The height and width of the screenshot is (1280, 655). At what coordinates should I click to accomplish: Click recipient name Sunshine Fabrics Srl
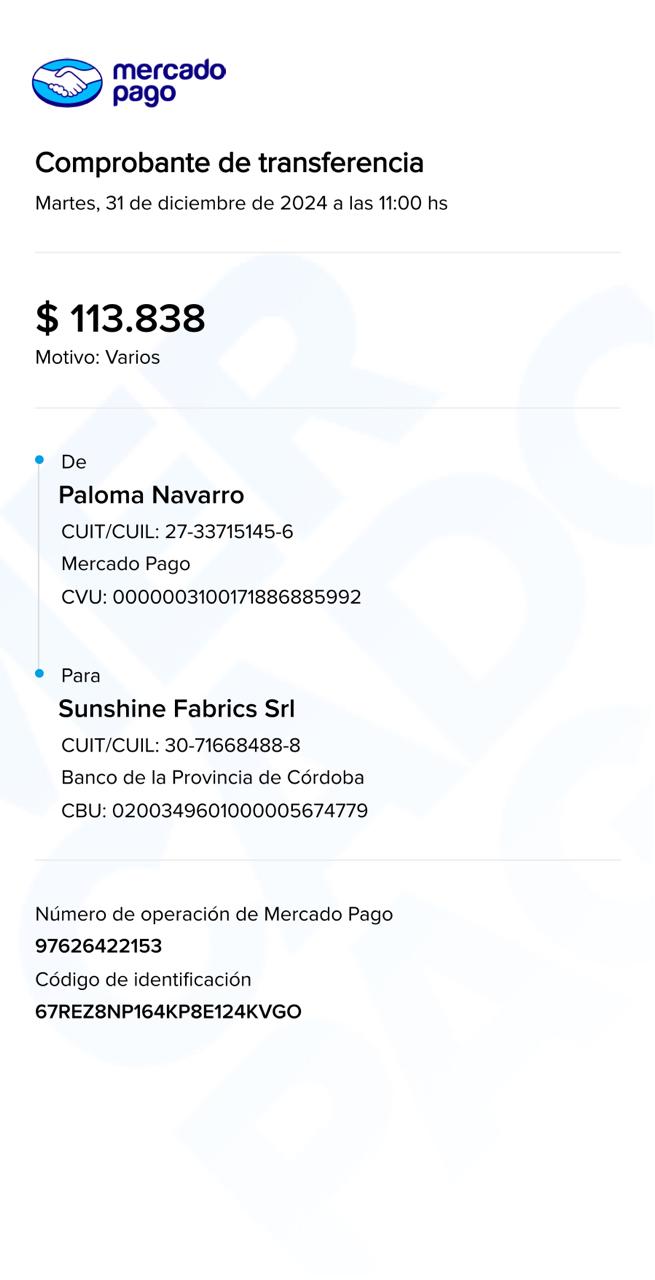[x=176, y=709]
